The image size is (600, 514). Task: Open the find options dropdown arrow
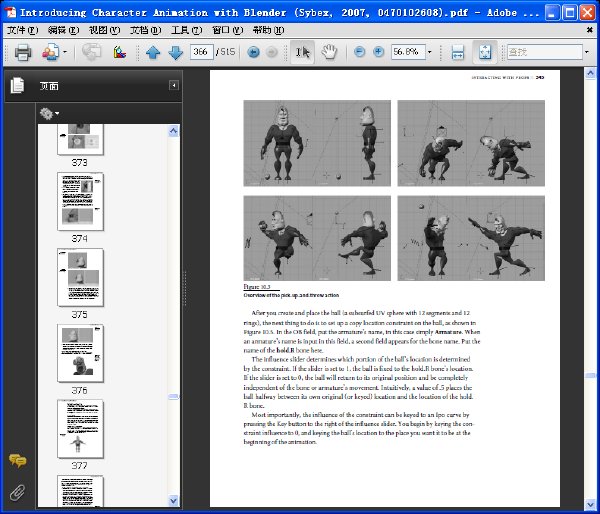[587, 52]
